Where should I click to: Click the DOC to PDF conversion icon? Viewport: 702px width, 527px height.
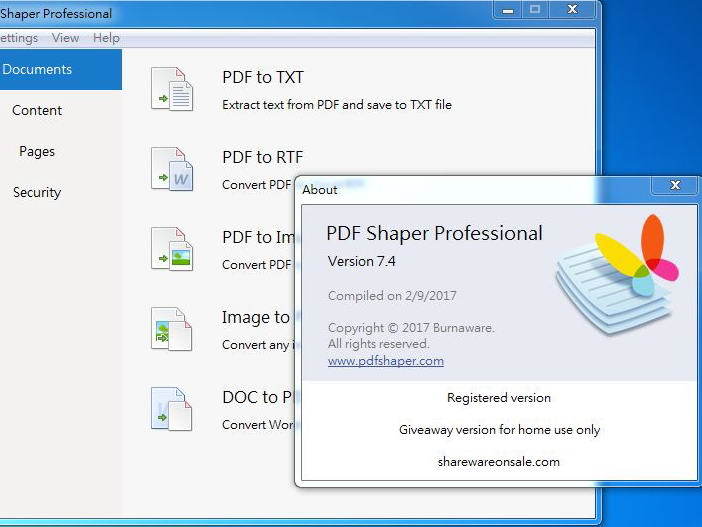coord(172,409)
